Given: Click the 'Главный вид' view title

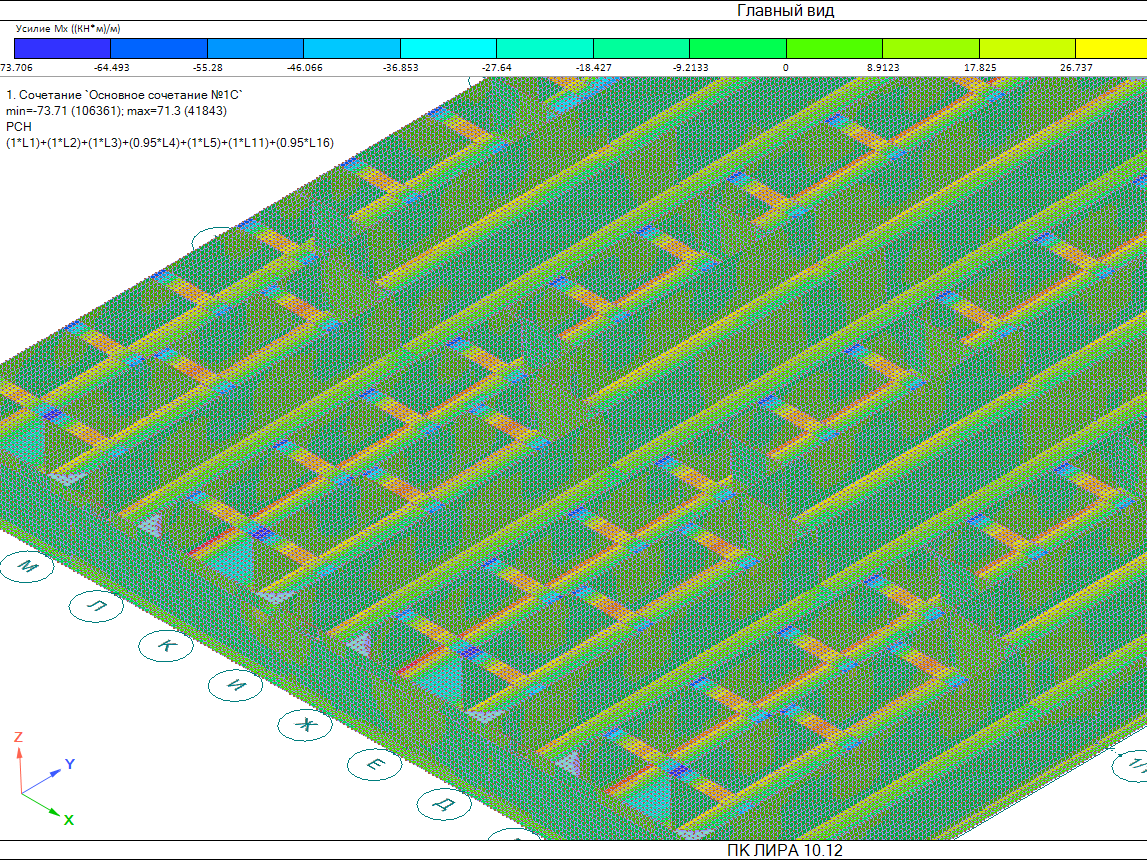Looking at the screenshot, I should point(785,11).
